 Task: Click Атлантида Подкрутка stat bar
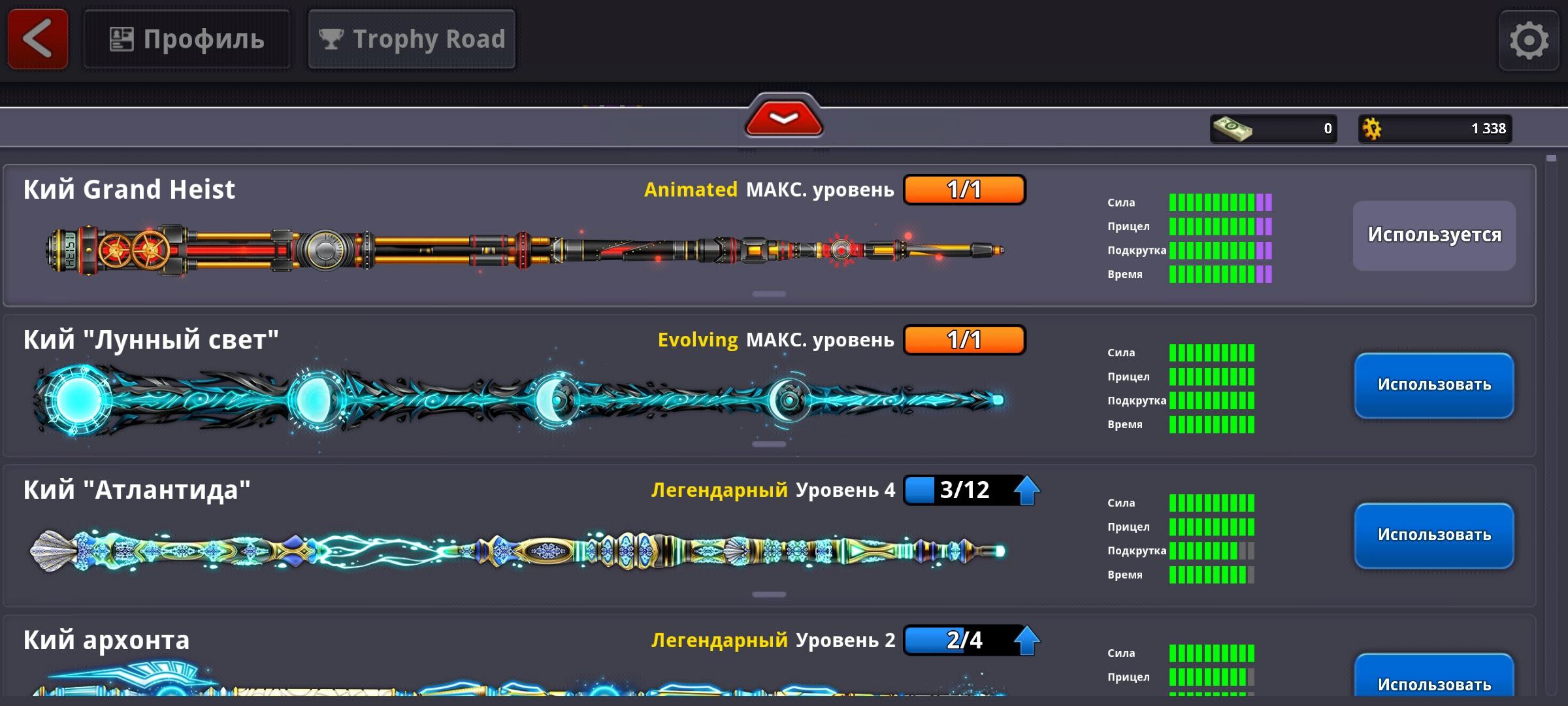point(1212,551)
